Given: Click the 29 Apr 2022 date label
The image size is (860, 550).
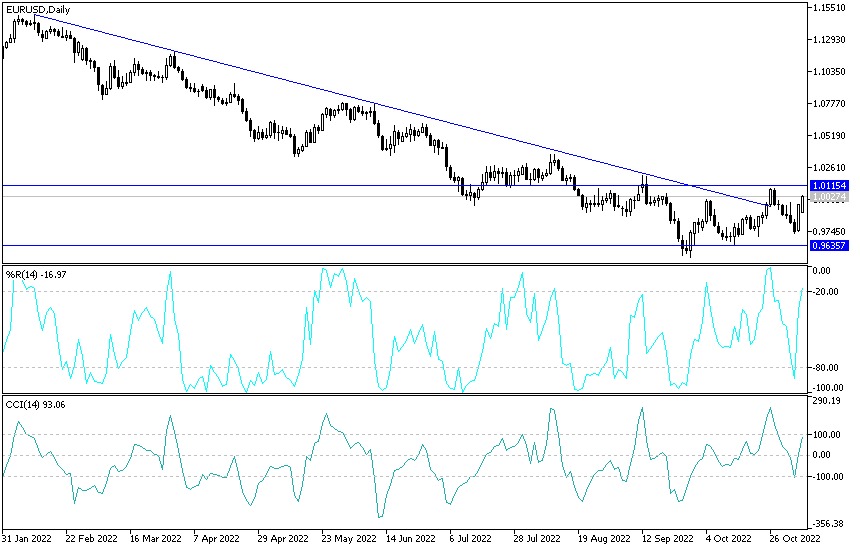Looking at the screenshot, I should [x=283, y=538].
